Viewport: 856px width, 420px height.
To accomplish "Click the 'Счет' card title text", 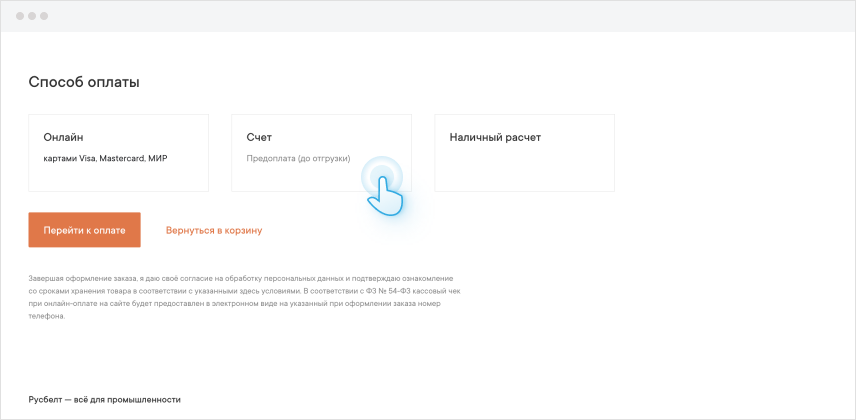I will pyautogui.click(x=259, y=137).
